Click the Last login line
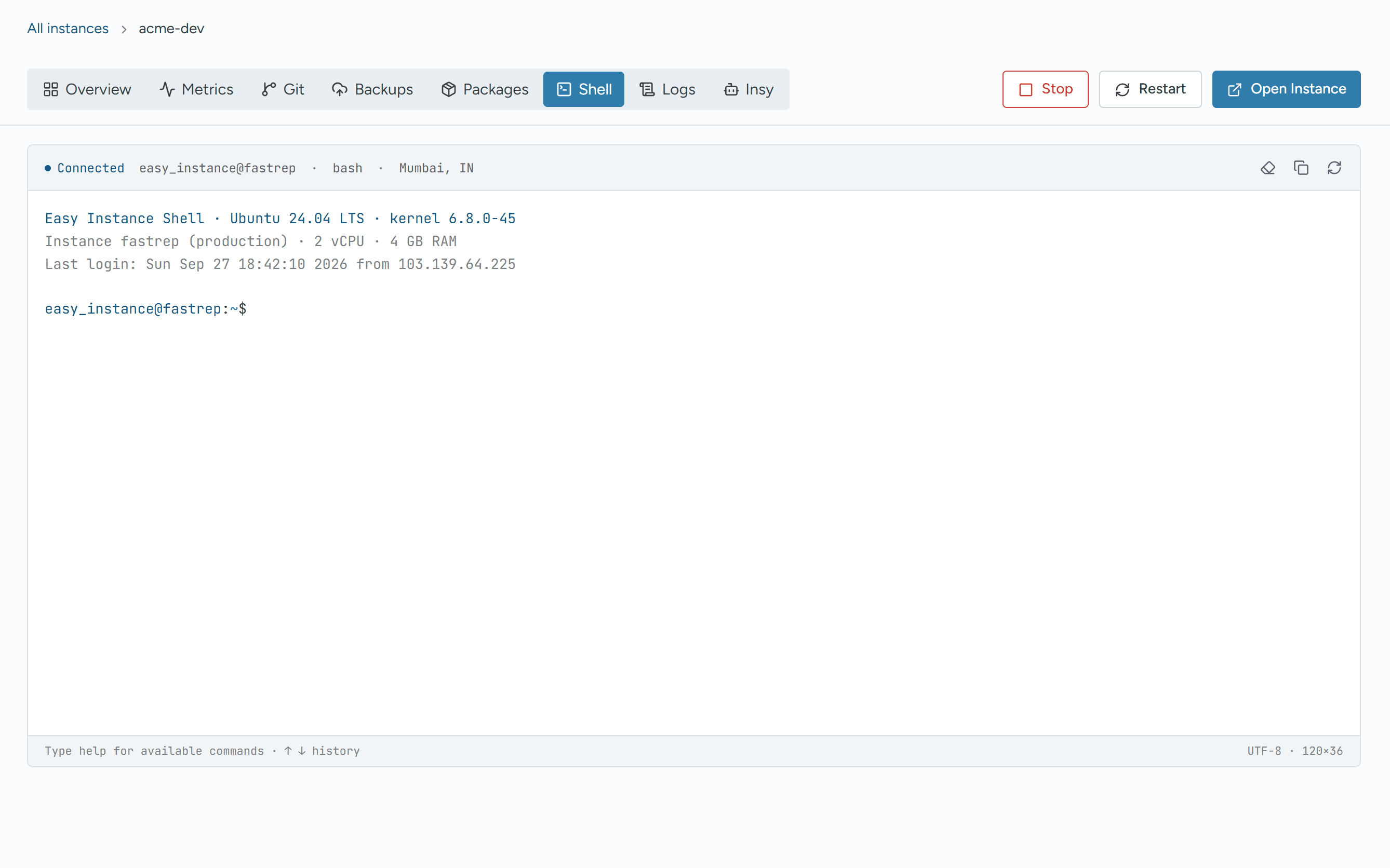1390x868 pixels. [x=280, y=264]
